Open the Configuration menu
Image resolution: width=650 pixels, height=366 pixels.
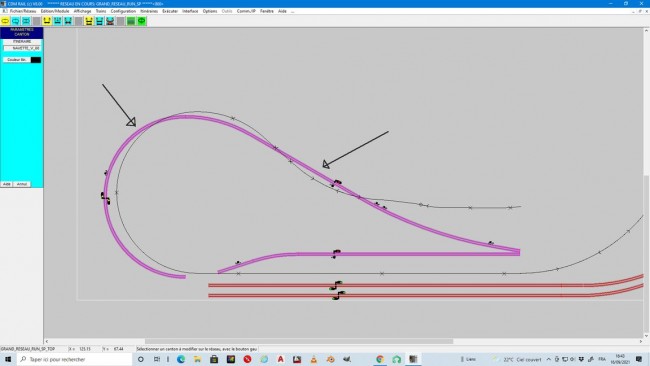pos(123,11)
